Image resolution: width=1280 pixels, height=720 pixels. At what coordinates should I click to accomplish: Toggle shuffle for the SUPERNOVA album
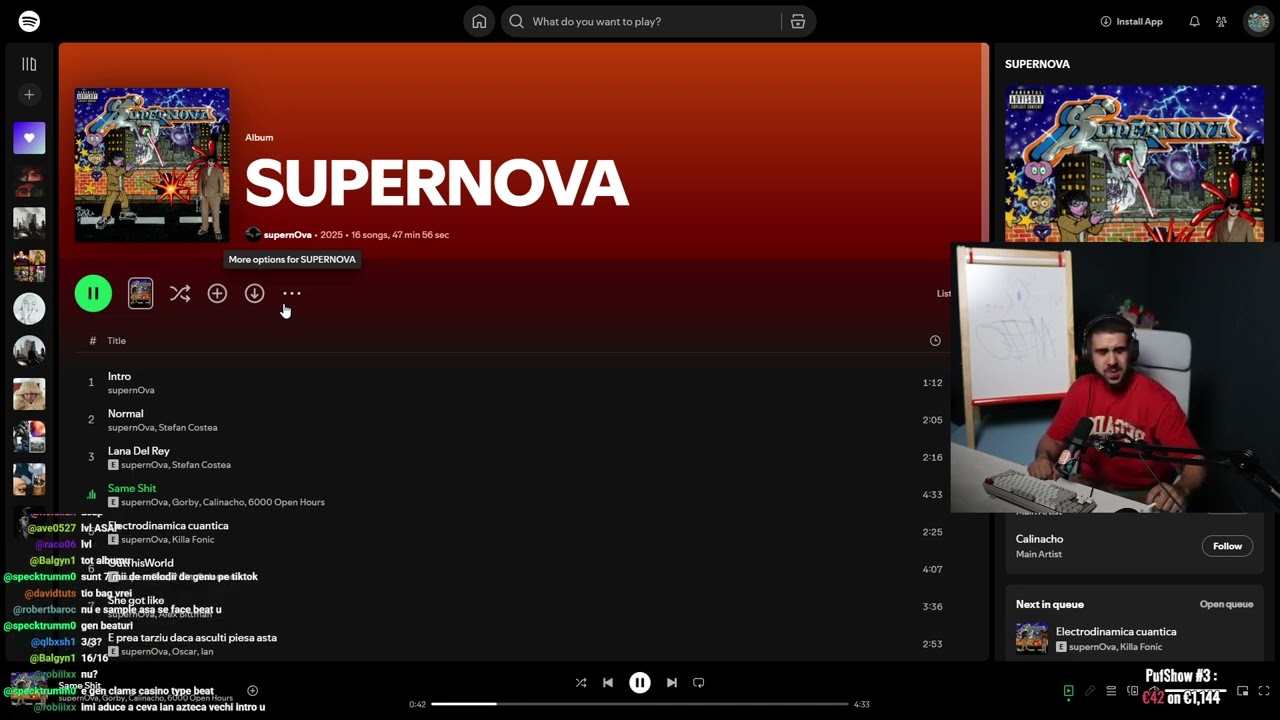[x=180, y=293]
